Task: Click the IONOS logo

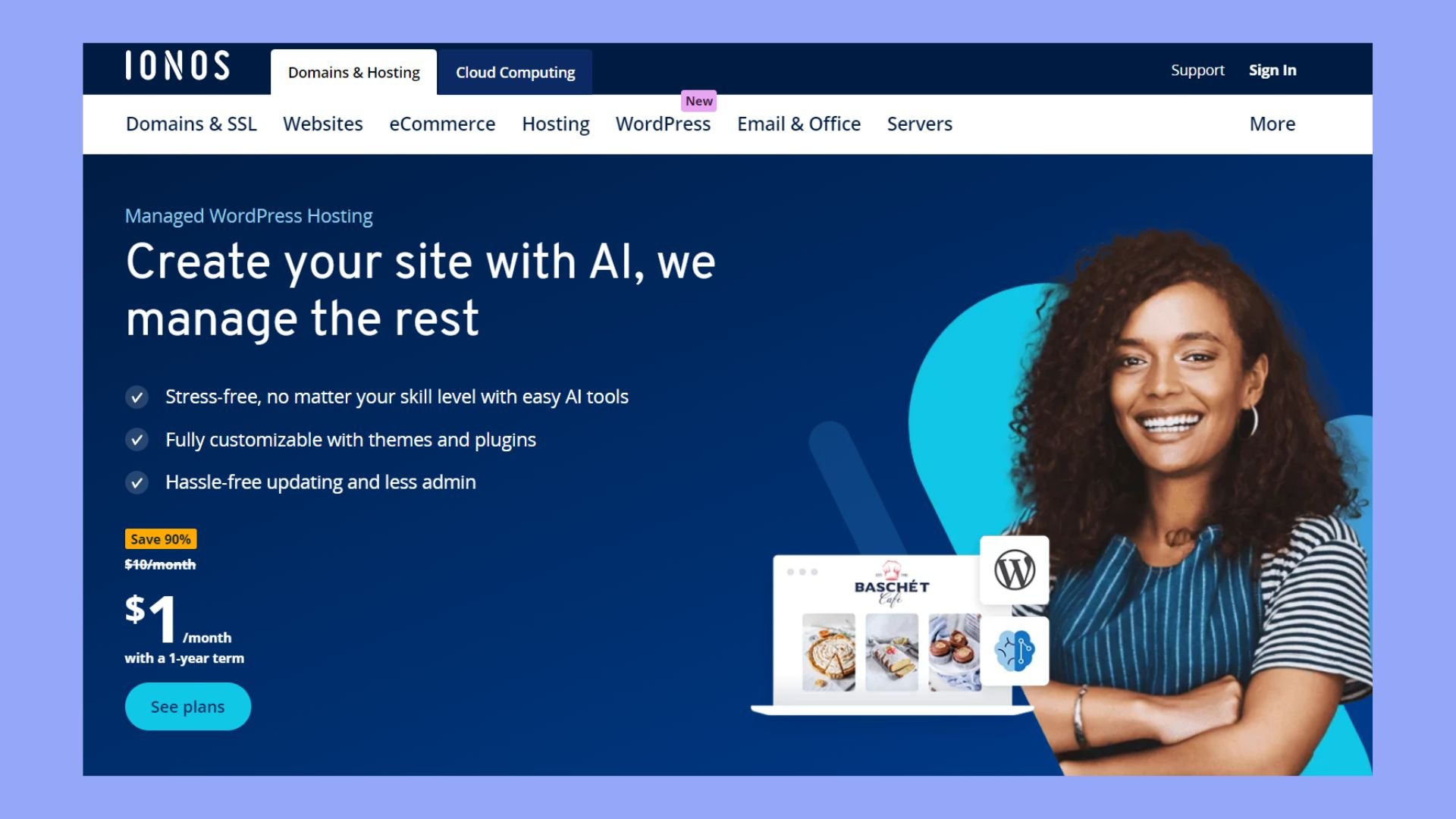Action: point(177,66)
